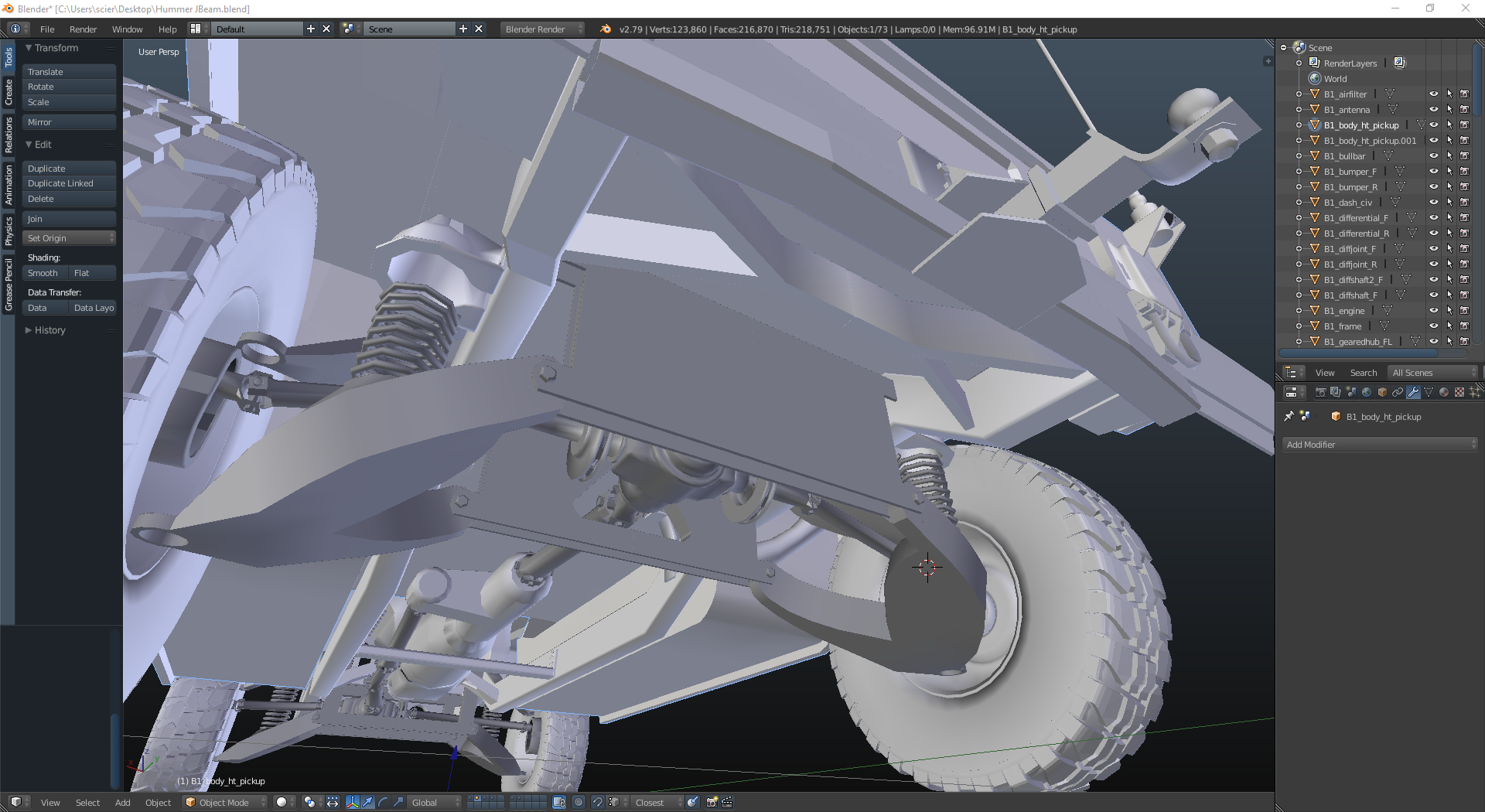Image resolution: width=1485 pixels, height=812 pixels.
Task: Toggle snap during transform magnet icon
Action: [597, 803]
